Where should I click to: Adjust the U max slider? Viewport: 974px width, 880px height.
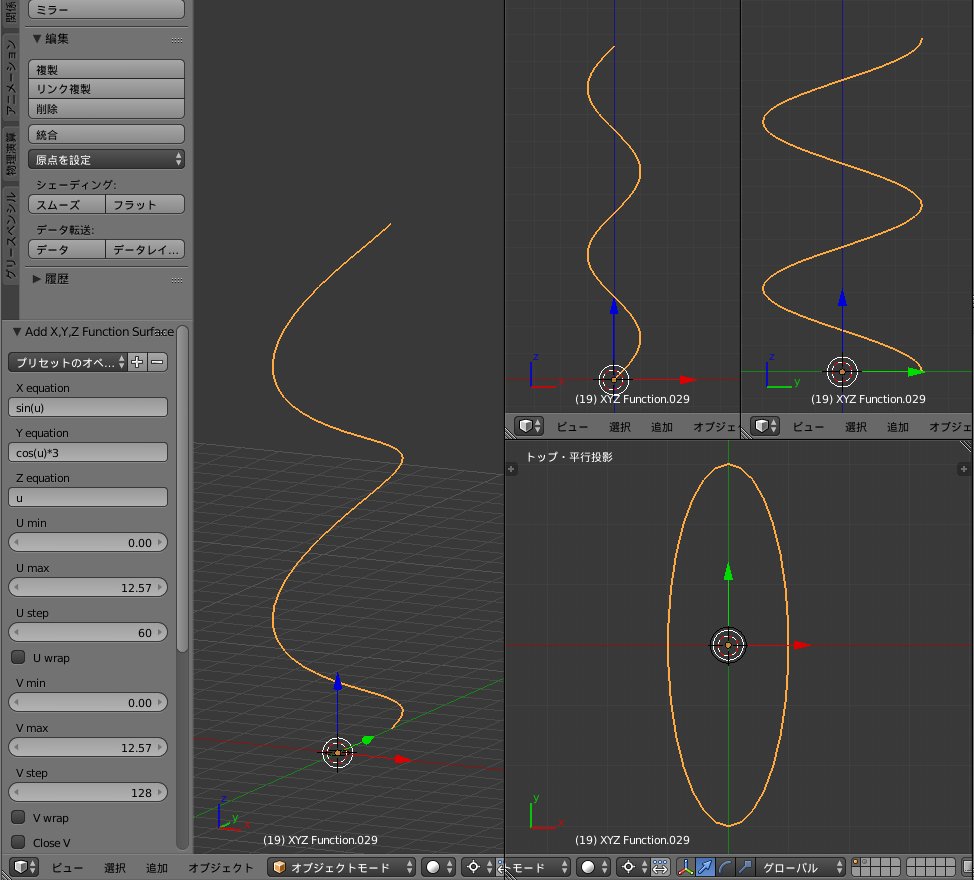pos(88,587)
